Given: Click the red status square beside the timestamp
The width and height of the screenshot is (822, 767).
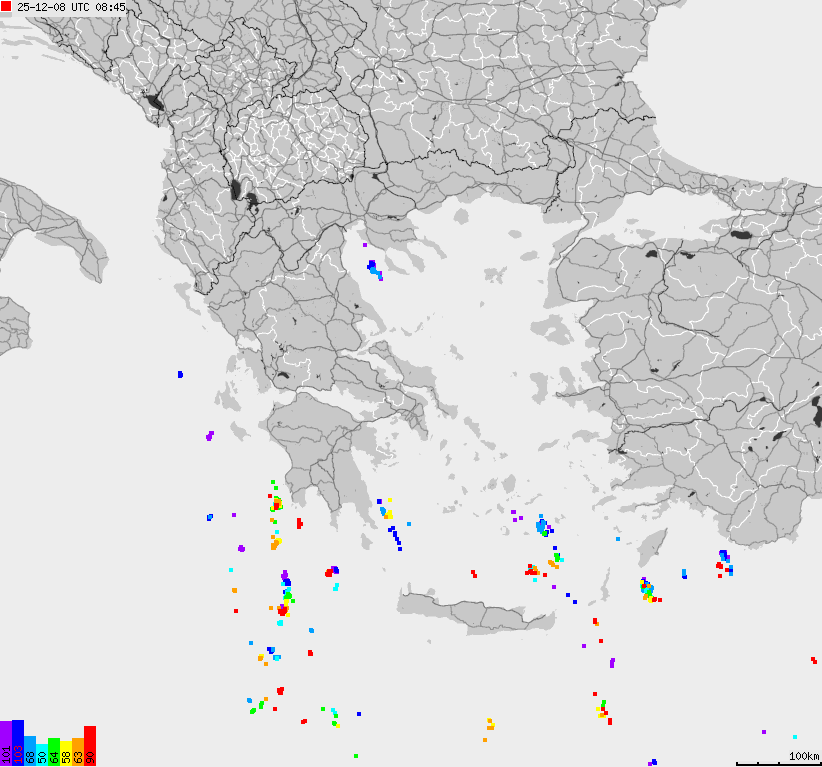Looking at the screenshot, I should (x=6, y=7).
